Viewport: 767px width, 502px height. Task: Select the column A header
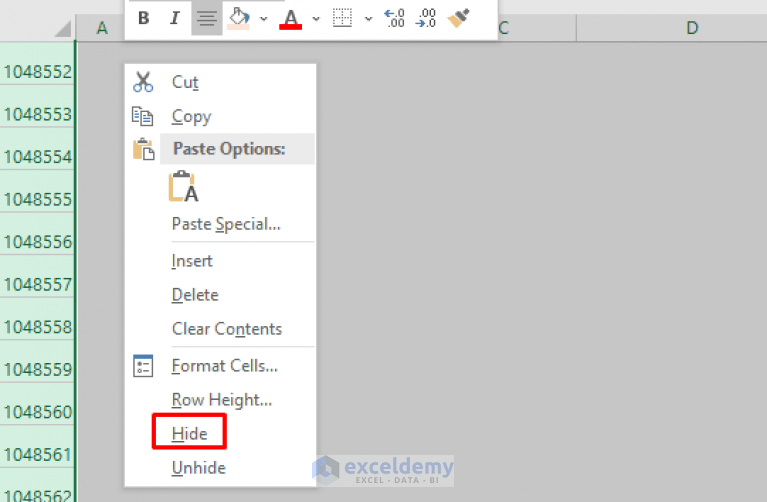click(x=101, y=28)
